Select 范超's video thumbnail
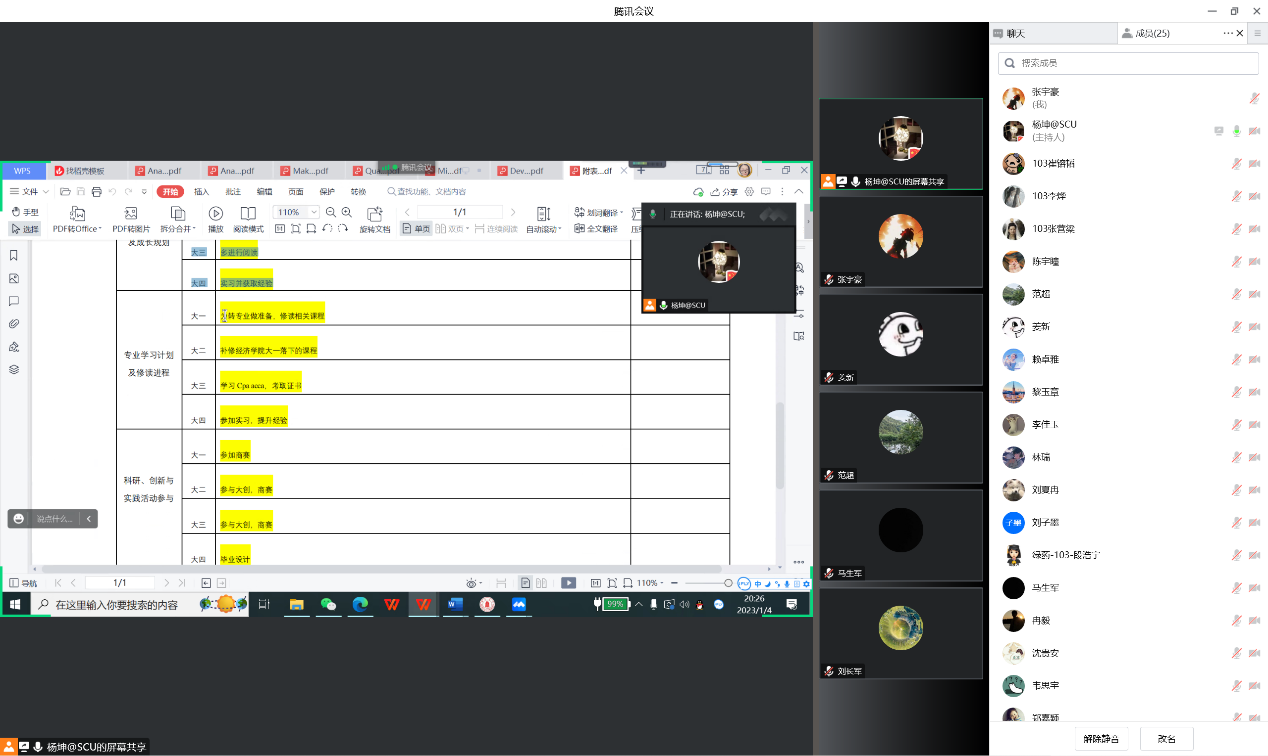Screen dimensions: 1268x756 pos(900,438)
